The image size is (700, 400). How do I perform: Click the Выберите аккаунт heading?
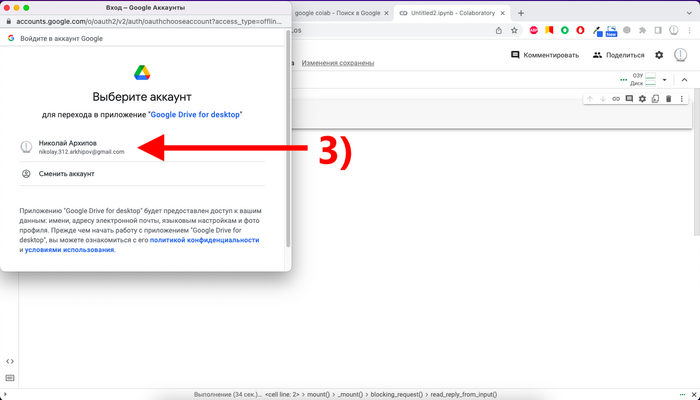point(142,96)
